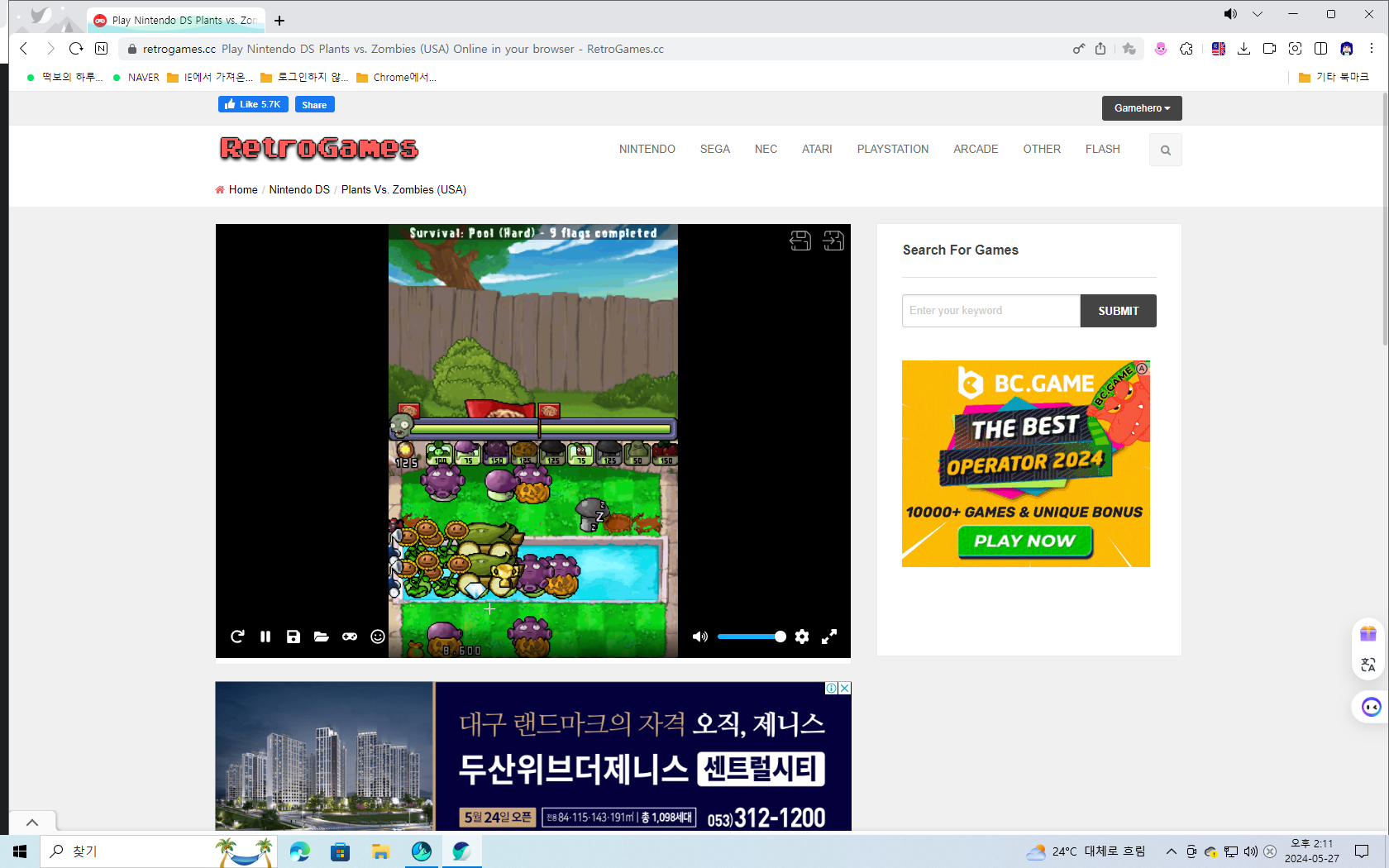This screenshot has width=1389, height=868.
Task: Focus the Enter your keyword field
Action: 991,311
